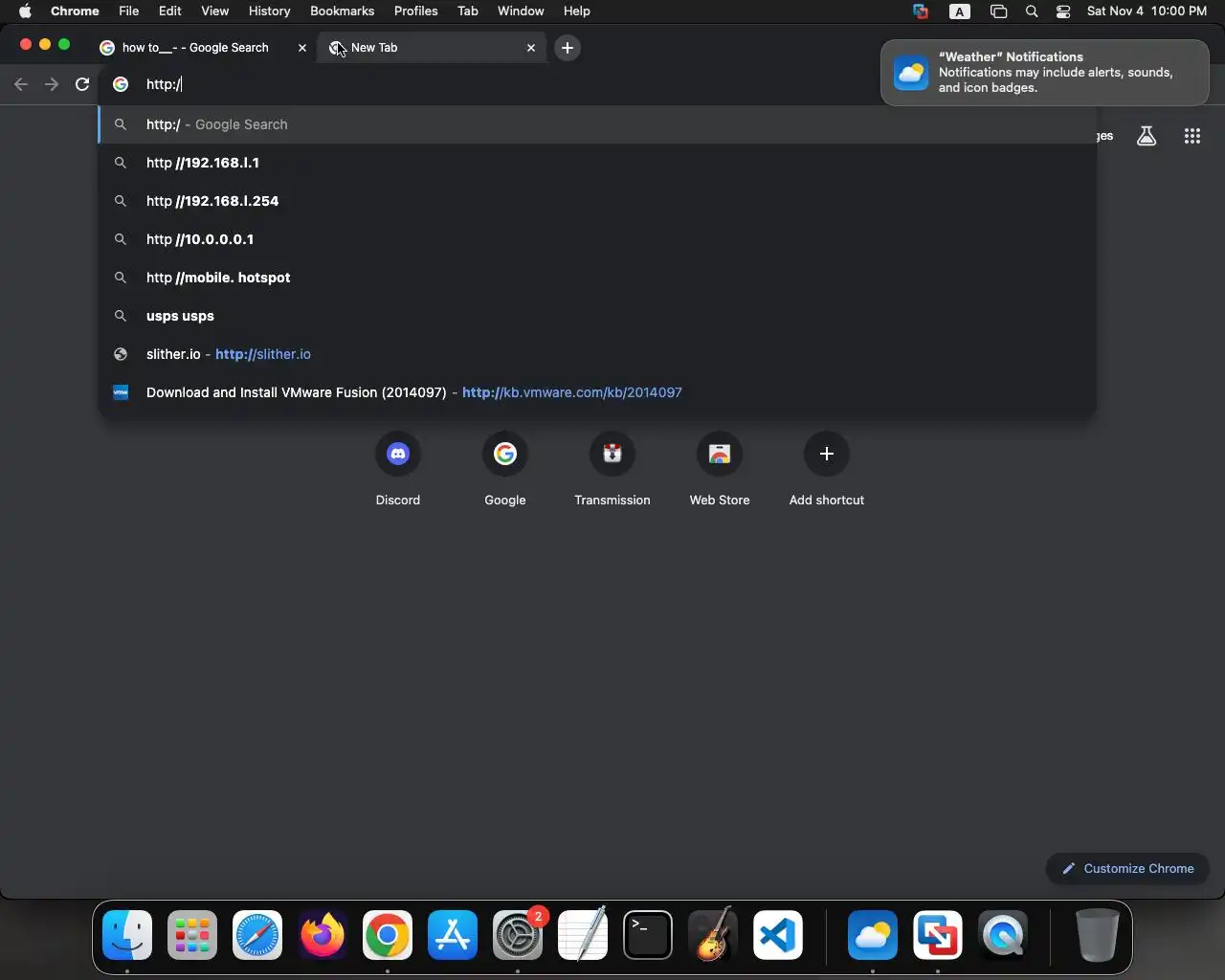Viewport: 1225px width, 980px height.
Task: Open the VMware Fusion download suggestion
Action: [x=597, y=392]
